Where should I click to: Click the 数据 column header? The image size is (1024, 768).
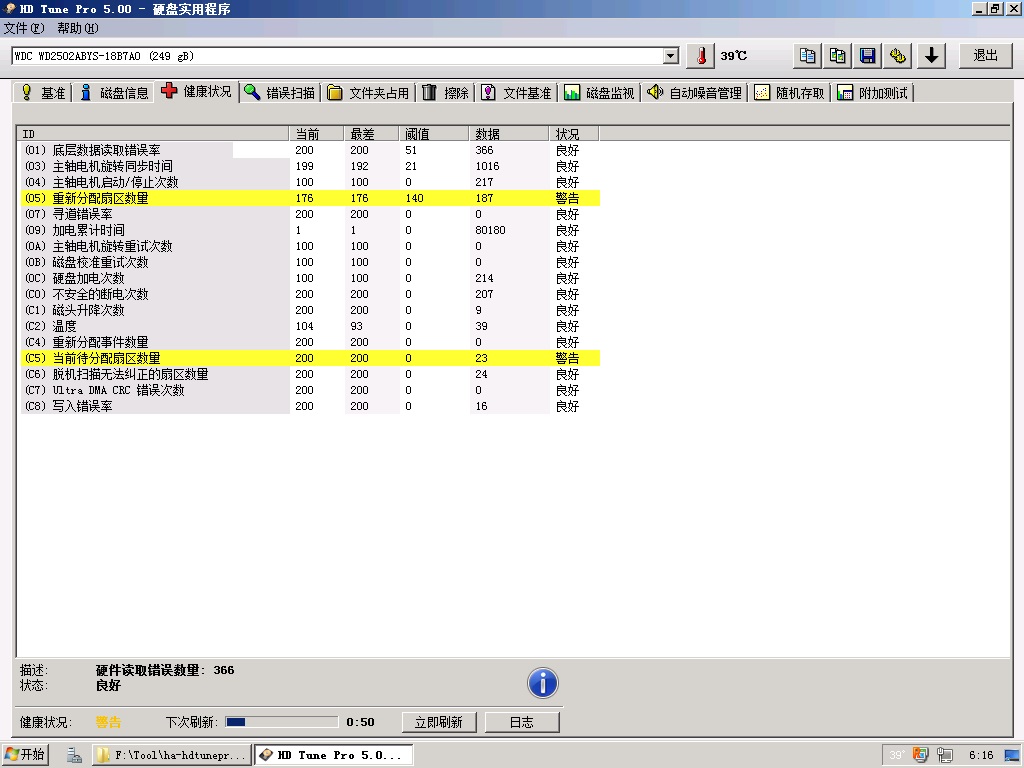509,134
